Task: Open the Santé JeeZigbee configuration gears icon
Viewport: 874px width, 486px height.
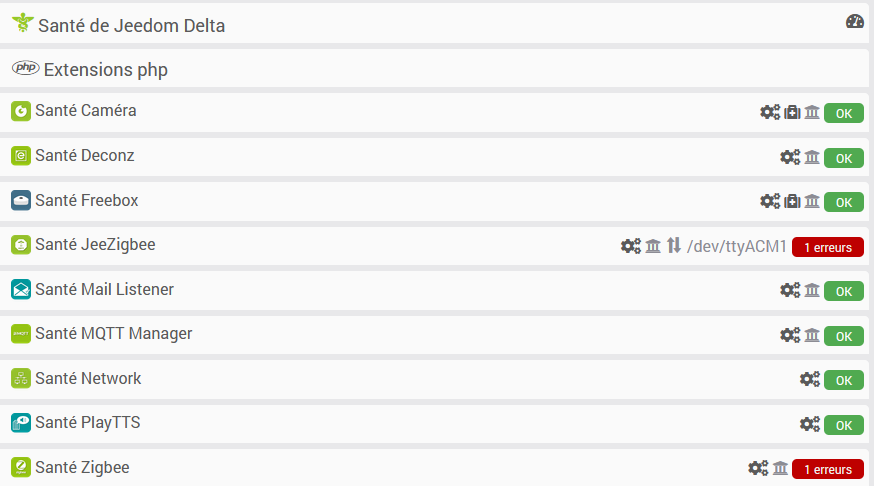Action: tap(631, 246)
